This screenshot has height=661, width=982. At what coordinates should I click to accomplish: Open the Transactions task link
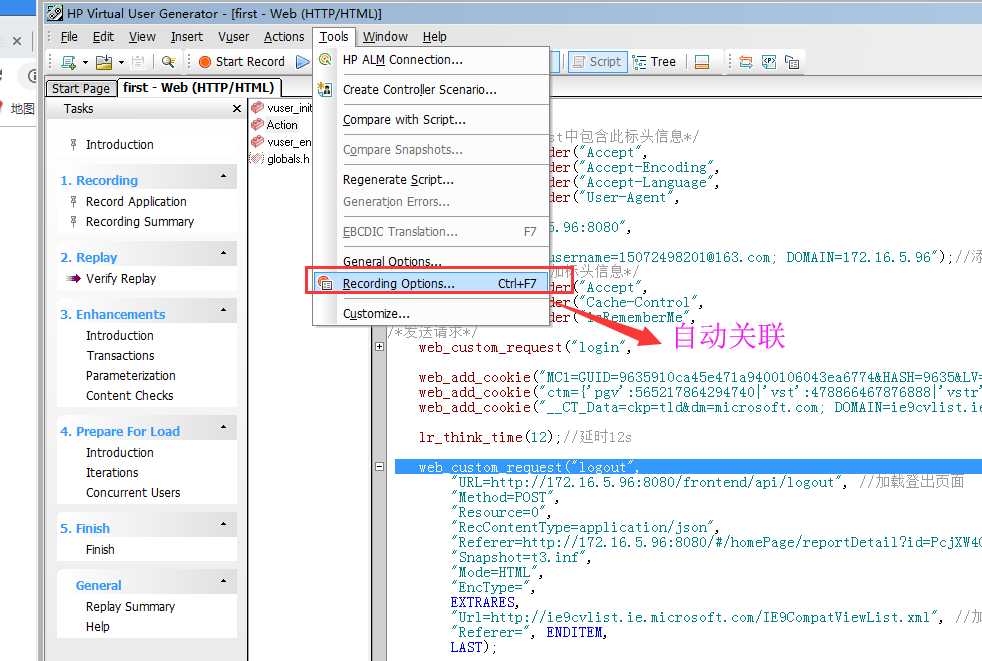tap(120, 355)
